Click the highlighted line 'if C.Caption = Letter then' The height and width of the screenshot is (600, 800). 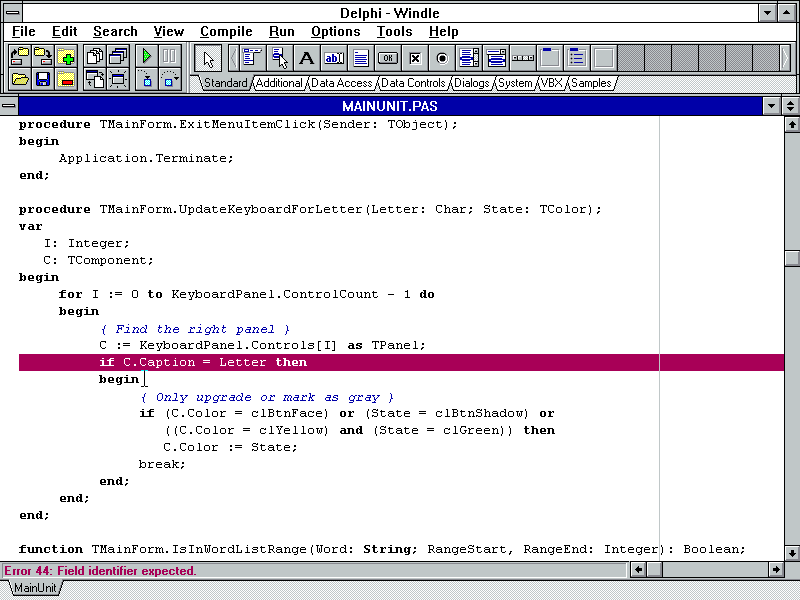pos(401,362)
